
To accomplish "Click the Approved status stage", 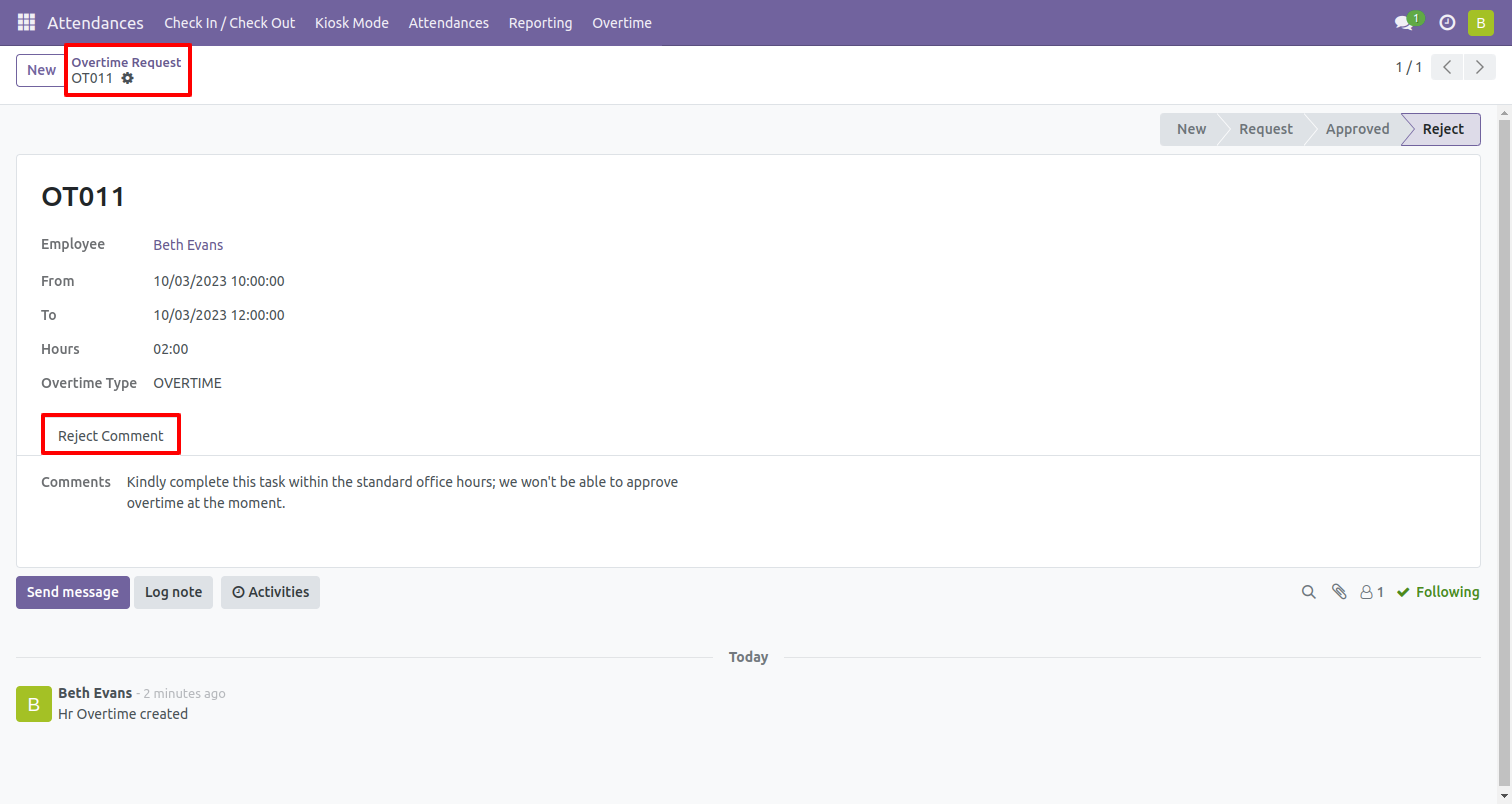I will point(1357,129).
